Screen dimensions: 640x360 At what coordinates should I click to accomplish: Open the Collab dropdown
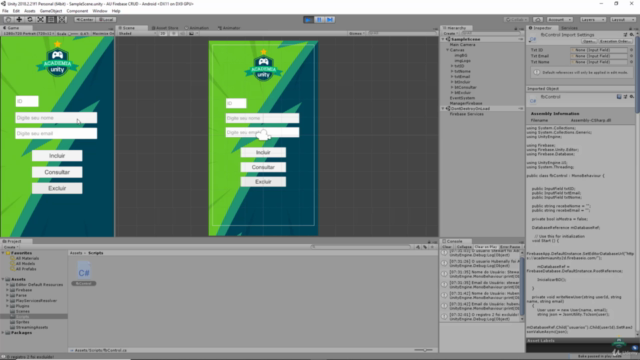[516, 20]
